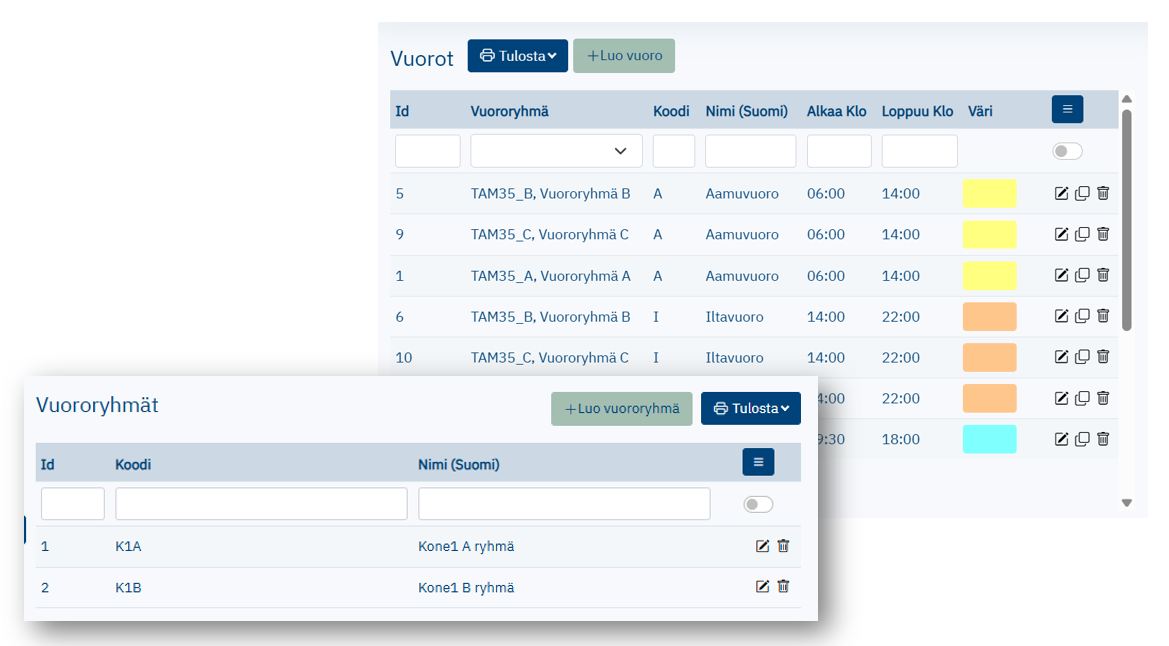Delete shift group K1B
Image resolution: width=1169 pixels, height=646 pixels.
[783, 586]
